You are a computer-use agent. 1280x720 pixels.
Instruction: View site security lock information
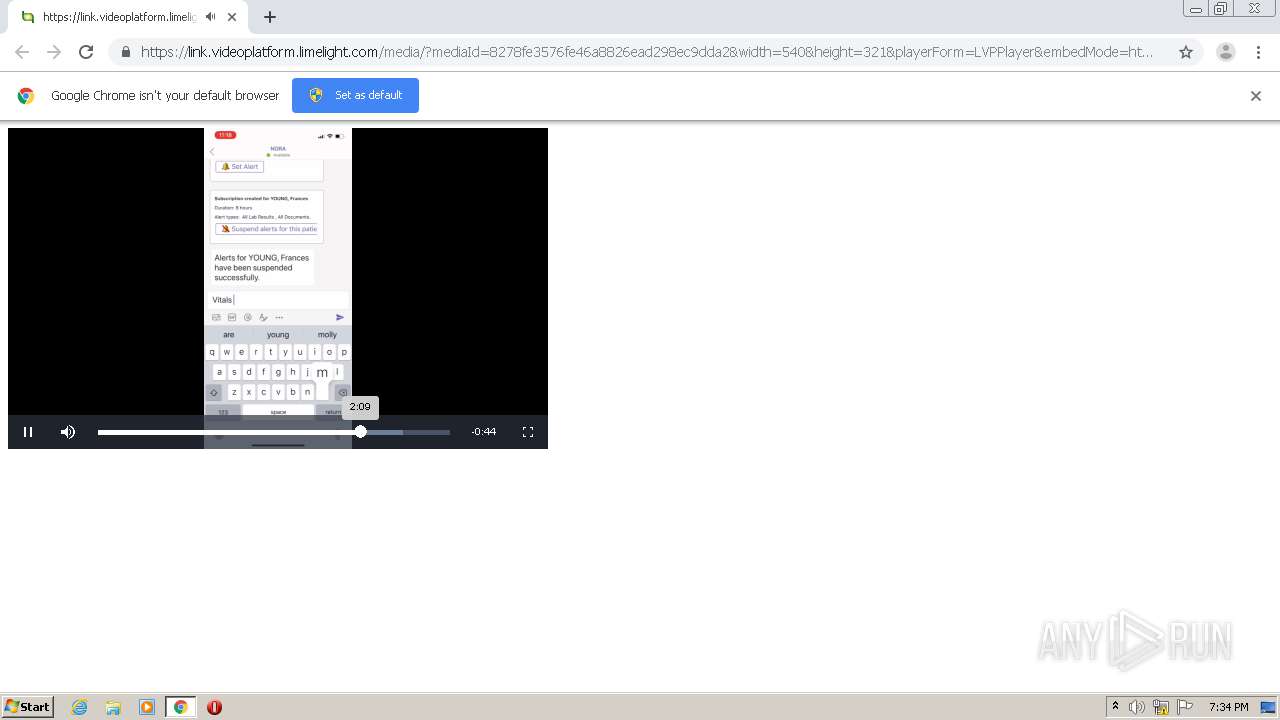tap(125, 52)
